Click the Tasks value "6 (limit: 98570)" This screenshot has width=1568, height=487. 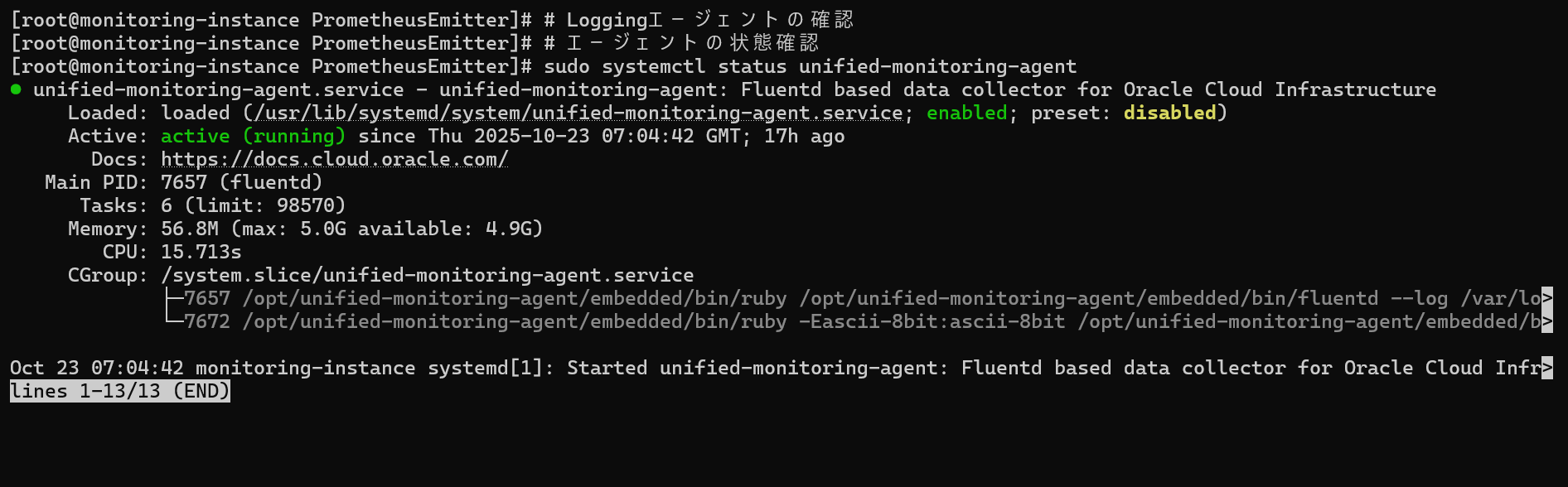[253, 205]
